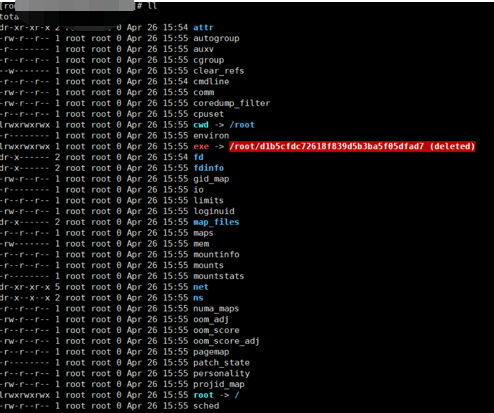The height and width of the screenshot is (413, 494).
Task: Click the 'attr' directory name
Action: tap(203, 27)
